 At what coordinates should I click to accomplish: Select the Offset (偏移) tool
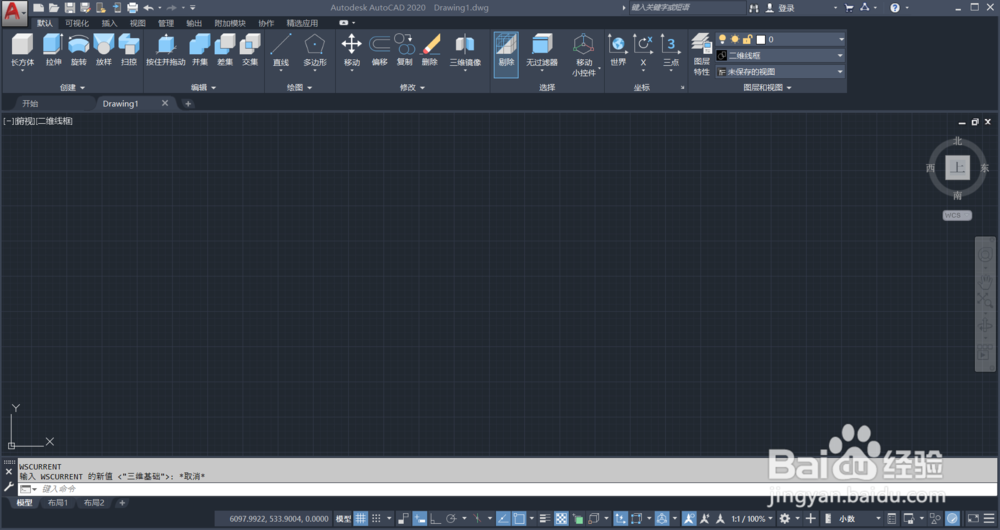click(379, 50)
